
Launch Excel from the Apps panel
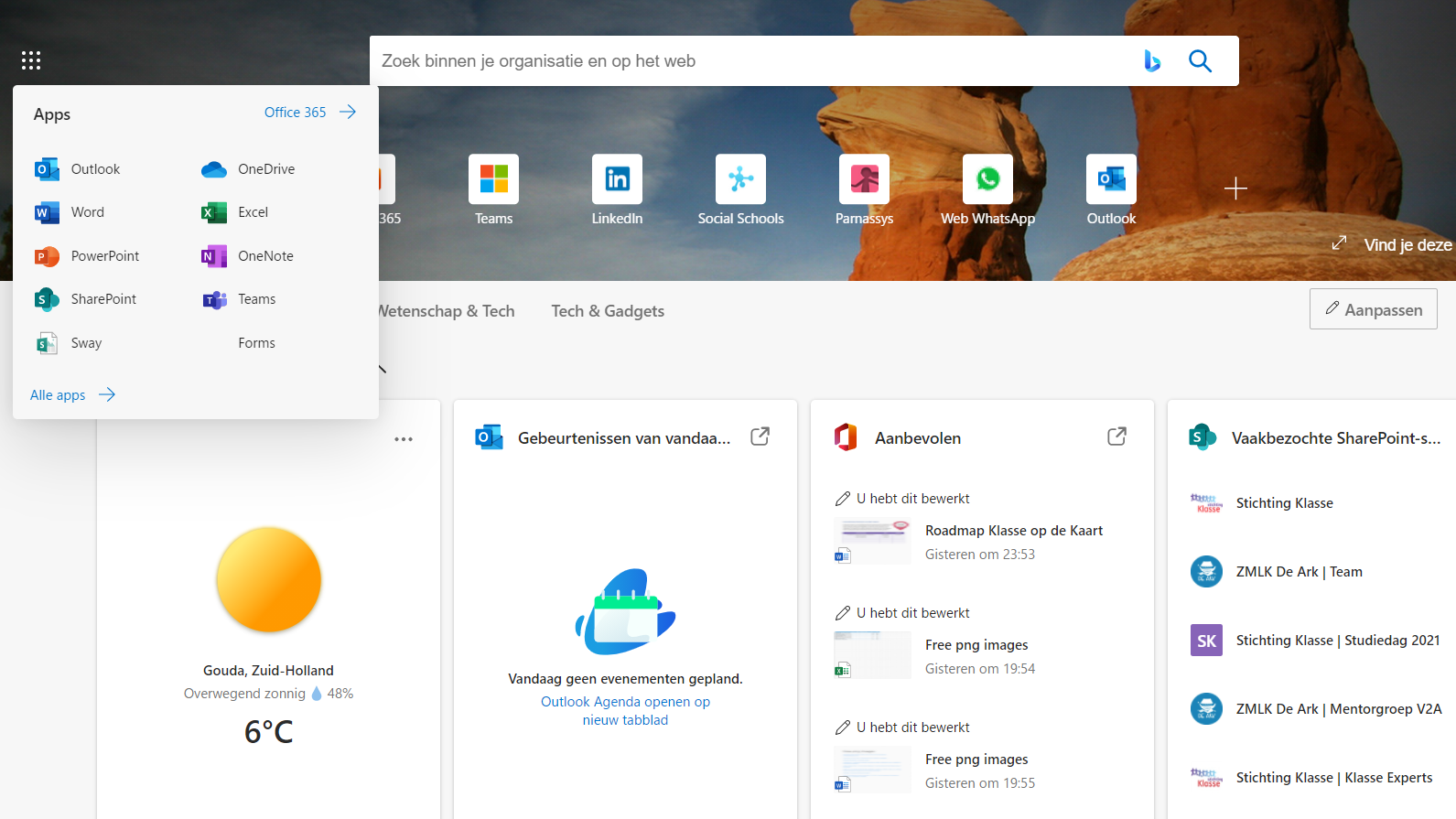pos(235,212)
